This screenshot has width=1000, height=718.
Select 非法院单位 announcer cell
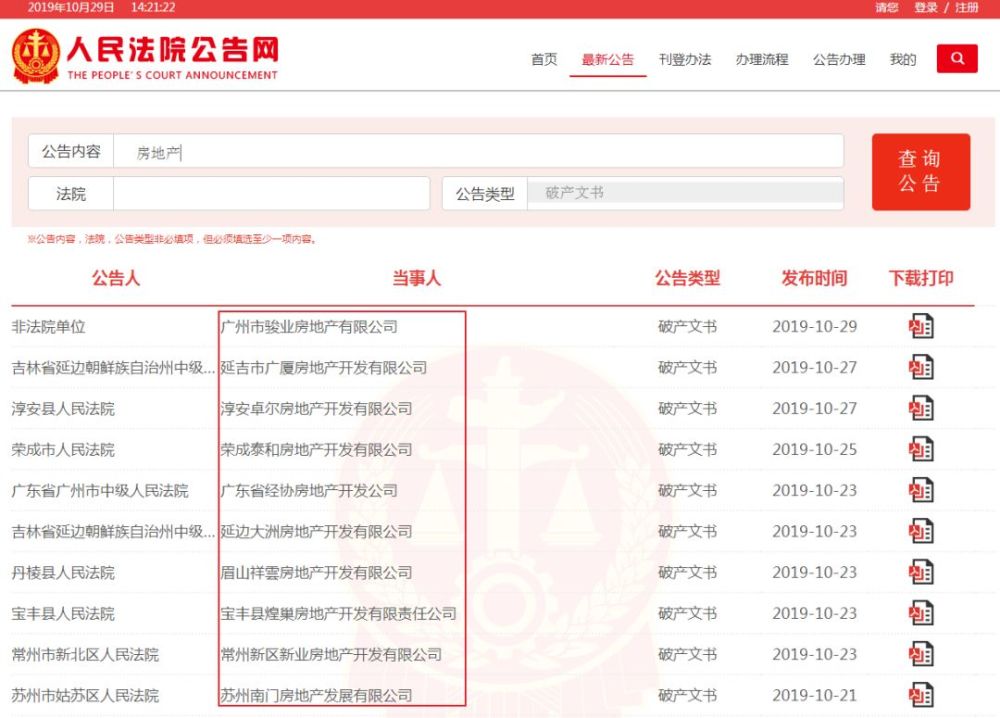[48, 327]
